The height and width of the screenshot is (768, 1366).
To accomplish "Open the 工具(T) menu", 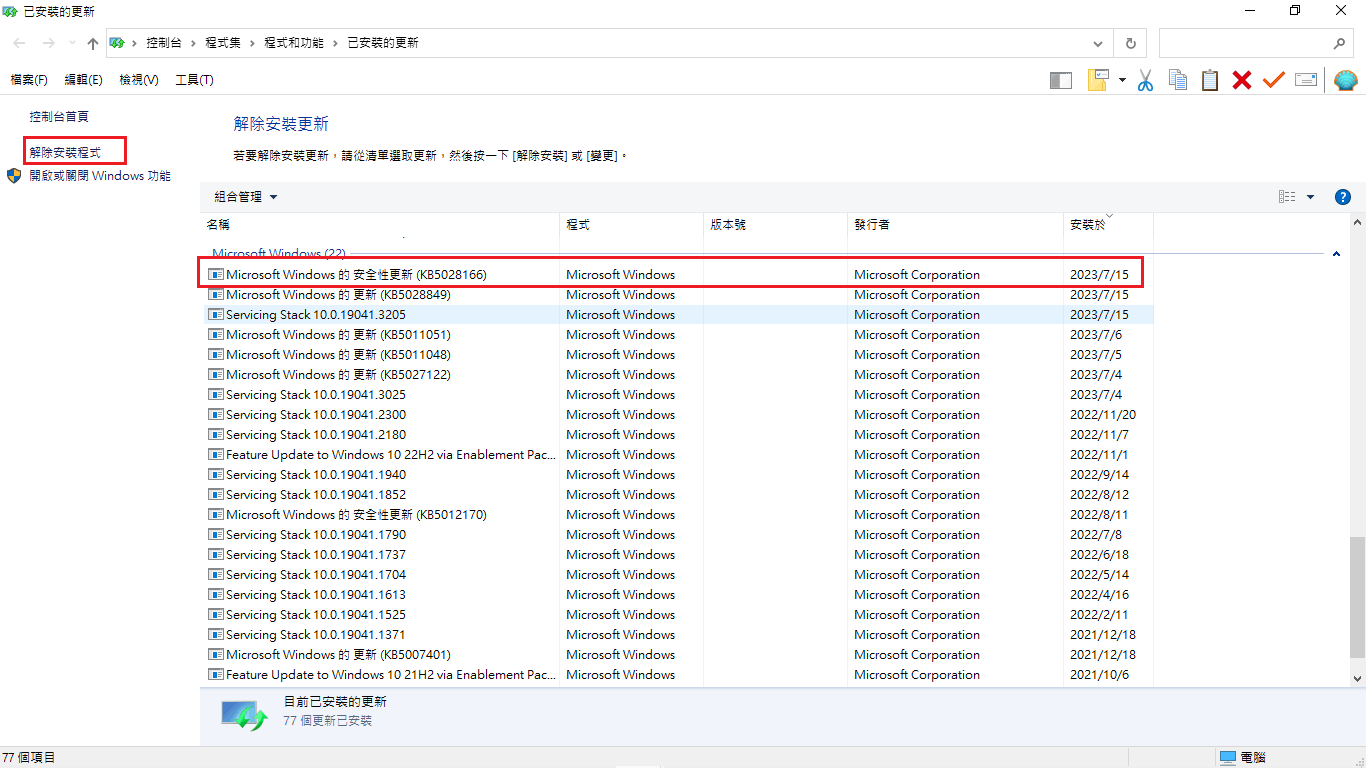I will pyautogui.click(x=194, y=80).
